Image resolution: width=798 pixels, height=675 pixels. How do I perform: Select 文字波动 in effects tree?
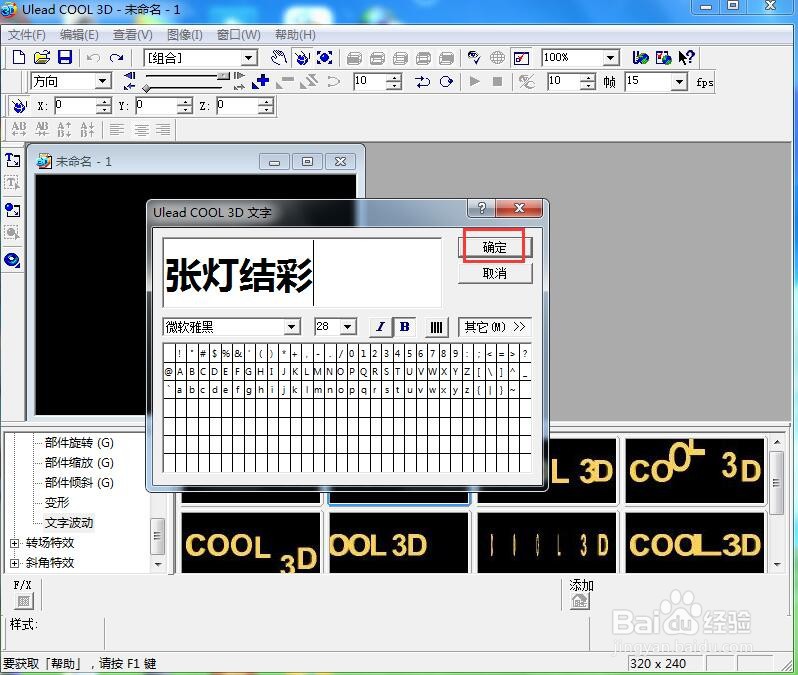coord(69,522)
